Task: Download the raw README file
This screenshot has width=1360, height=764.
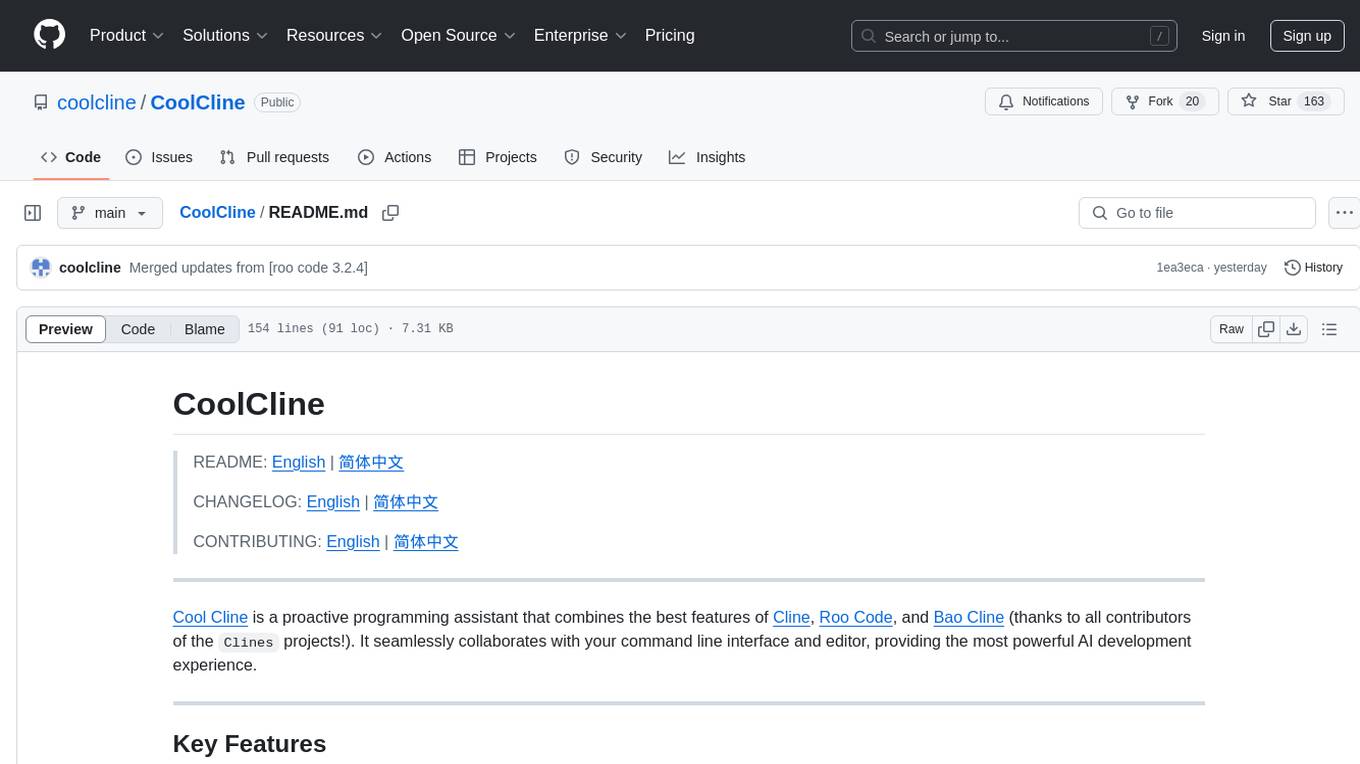Action: [x=1293, y=329]
